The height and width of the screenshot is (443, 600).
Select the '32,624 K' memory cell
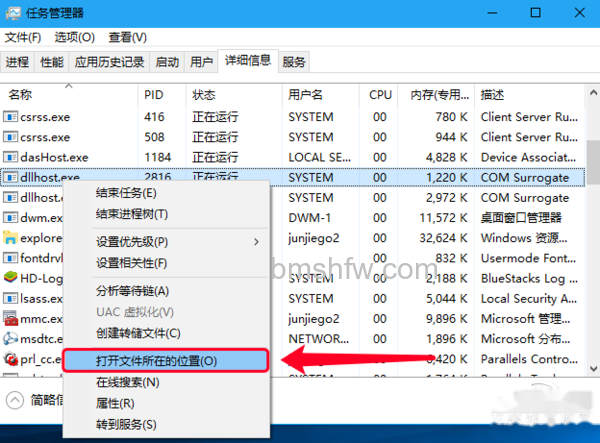[x=443, y=238]
